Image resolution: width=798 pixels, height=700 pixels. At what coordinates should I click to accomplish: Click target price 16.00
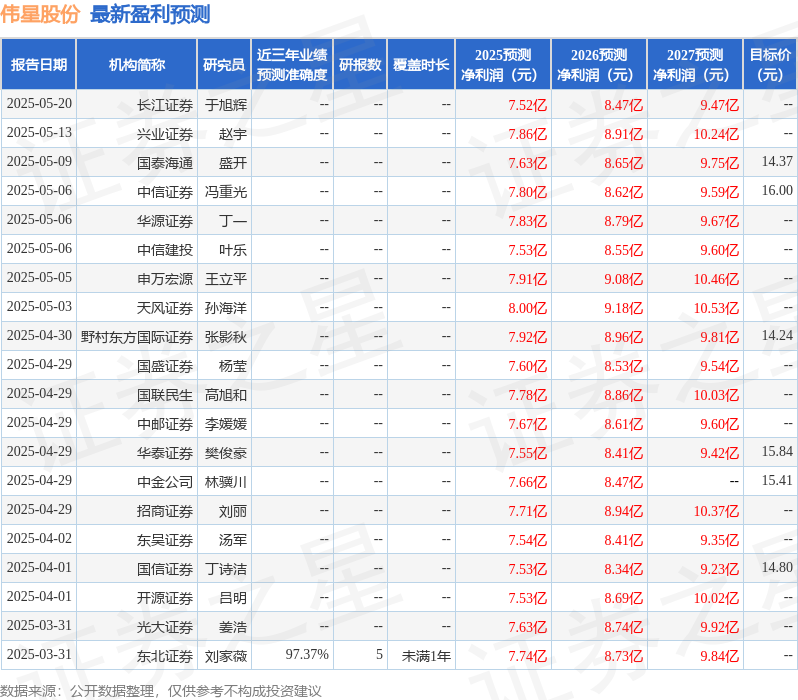coord(777,190)
